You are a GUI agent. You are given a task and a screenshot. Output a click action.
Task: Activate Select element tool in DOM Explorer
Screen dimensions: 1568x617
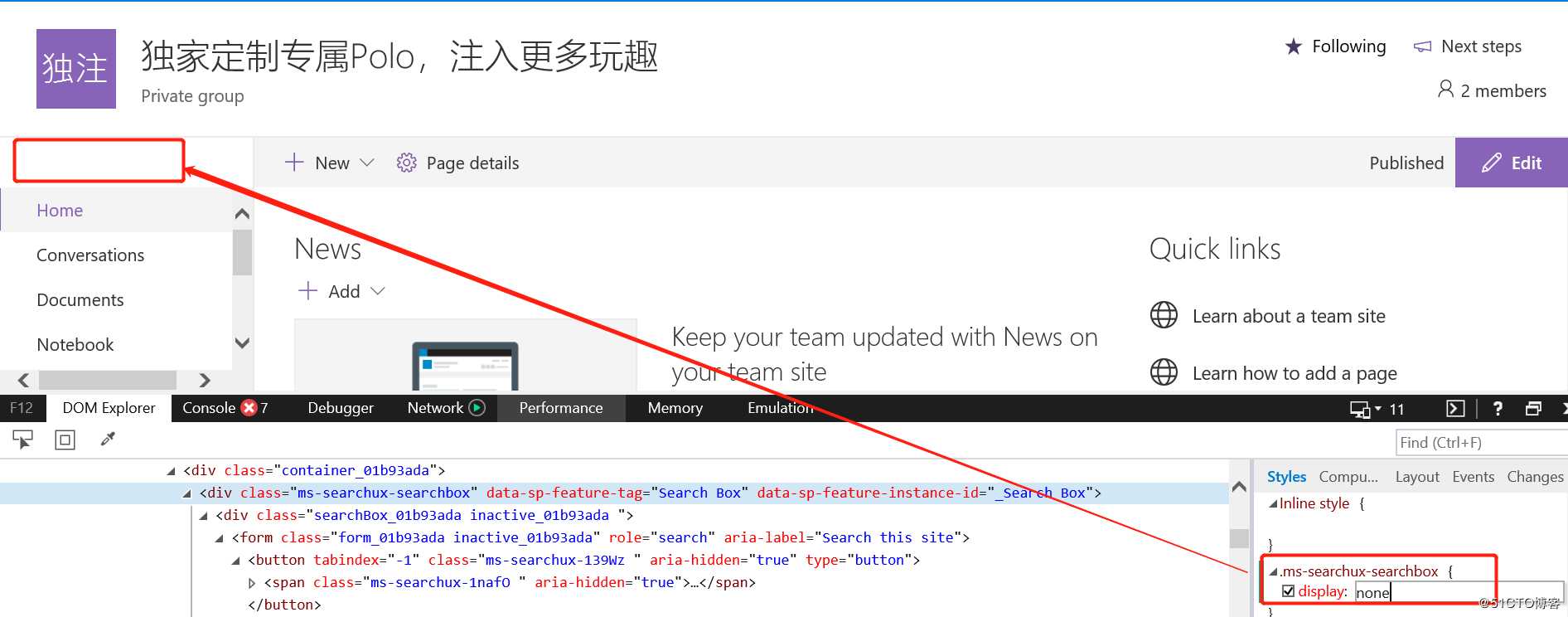[22, 440]
